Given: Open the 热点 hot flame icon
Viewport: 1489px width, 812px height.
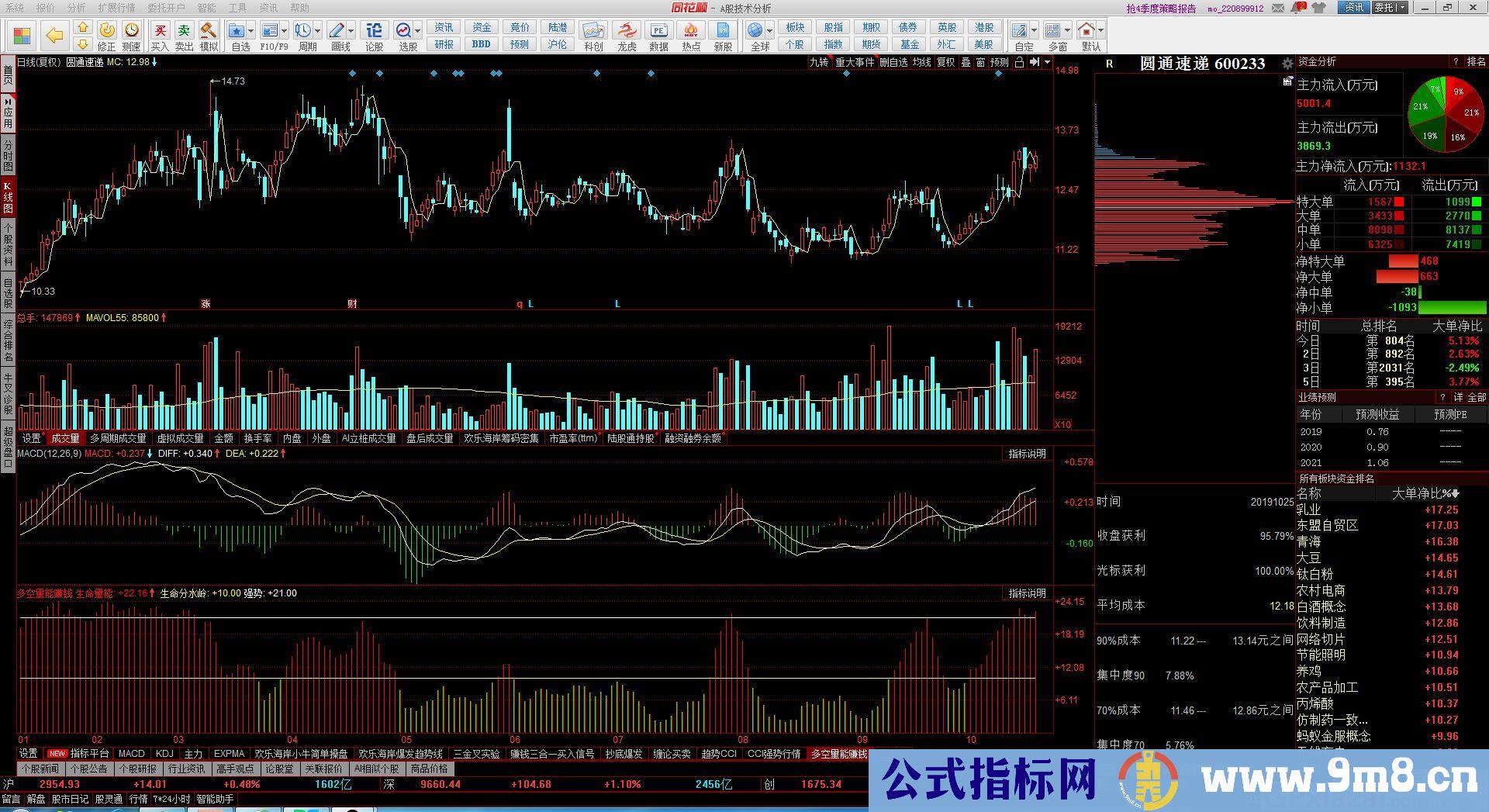Looking at the screenshot, I should [690, 30].
